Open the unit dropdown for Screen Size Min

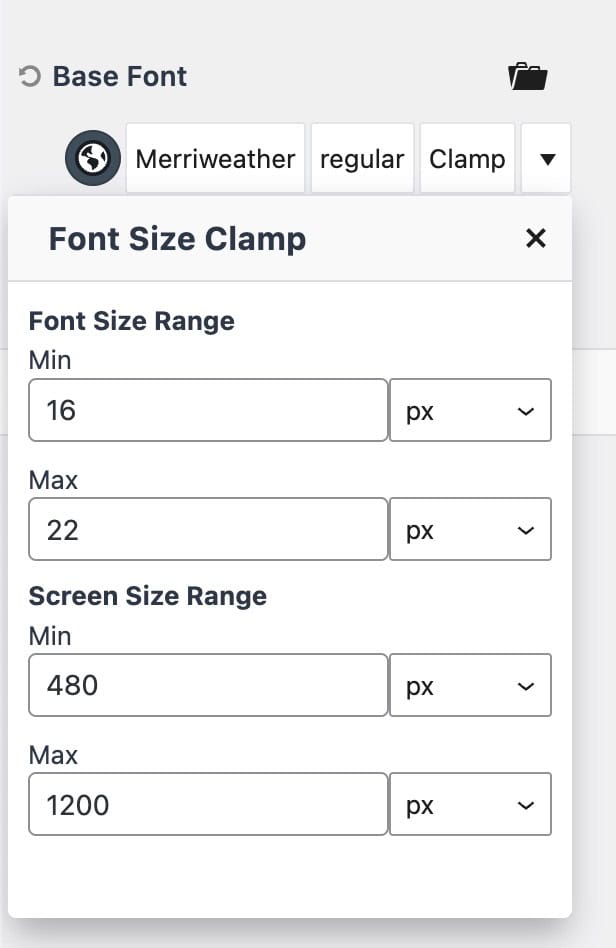[470, 685]
